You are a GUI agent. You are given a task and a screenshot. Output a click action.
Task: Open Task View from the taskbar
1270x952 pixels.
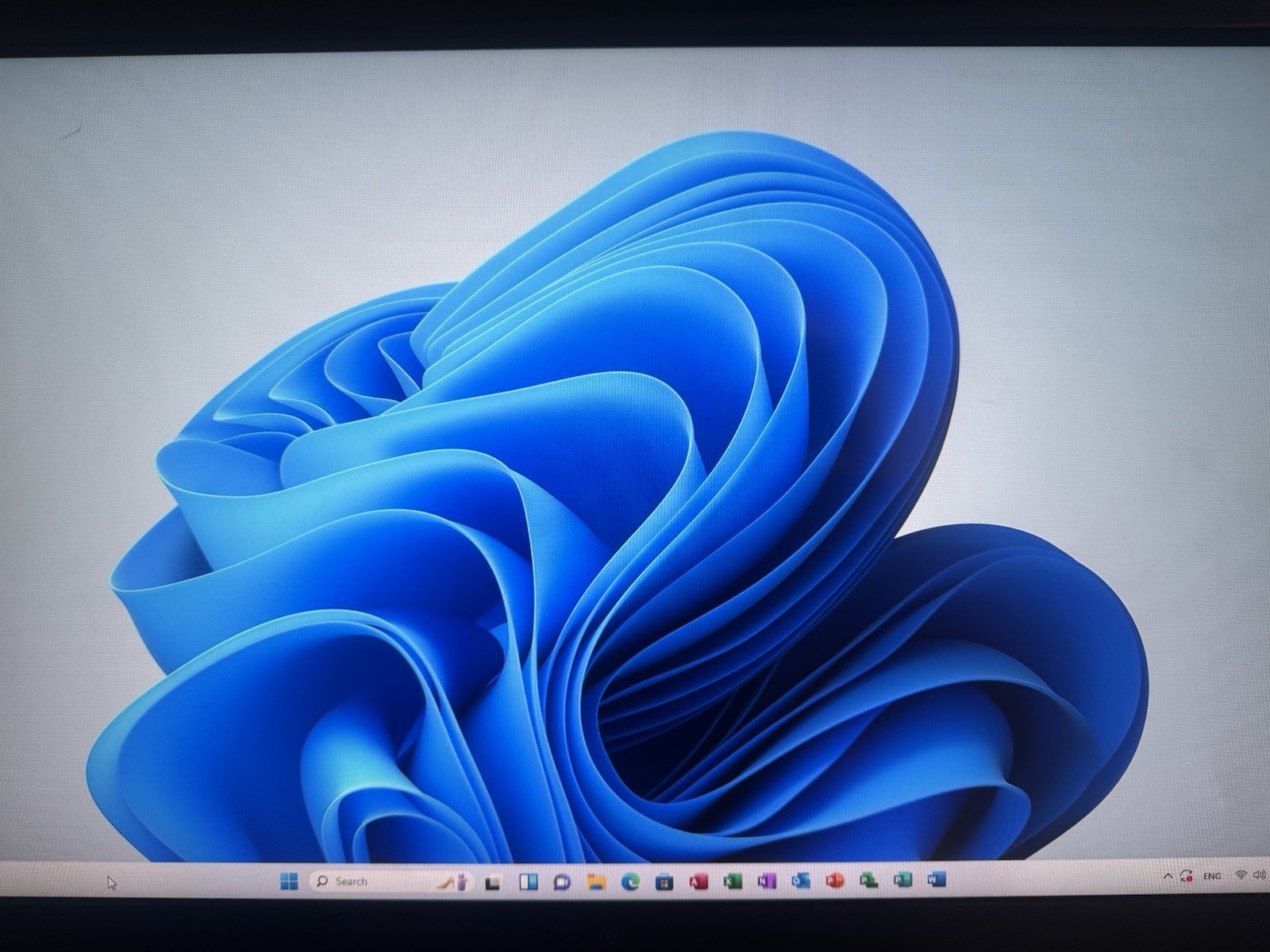[493, 882]
